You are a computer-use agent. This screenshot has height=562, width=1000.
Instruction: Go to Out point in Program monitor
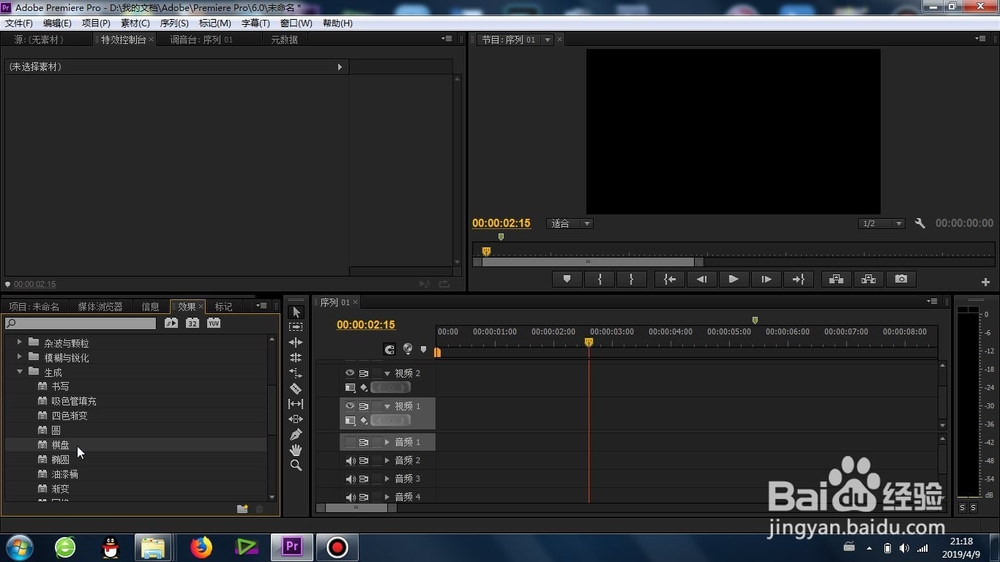coord(798,279)
